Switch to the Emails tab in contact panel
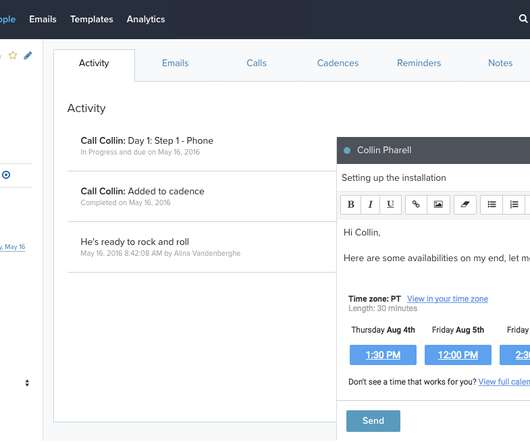This screenshot has width=530, height=442. click(175, 63)
